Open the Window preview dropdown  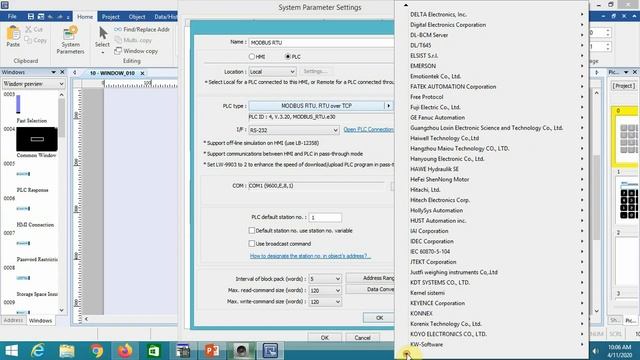click(33, 84)
